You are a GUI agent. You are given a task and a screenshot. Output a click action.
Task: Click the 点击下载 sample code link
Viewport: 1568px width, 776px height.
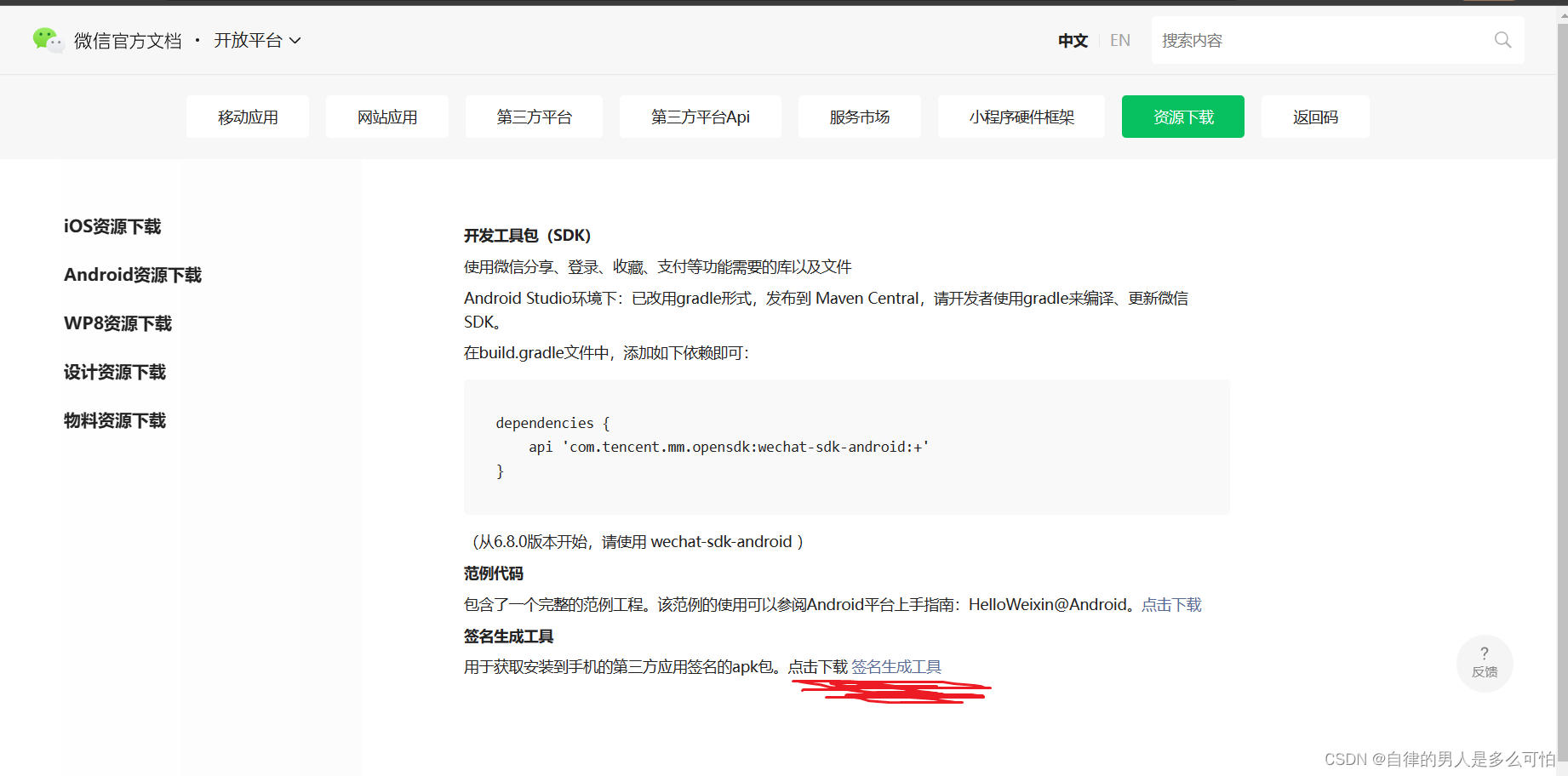tap(1171, 604)
